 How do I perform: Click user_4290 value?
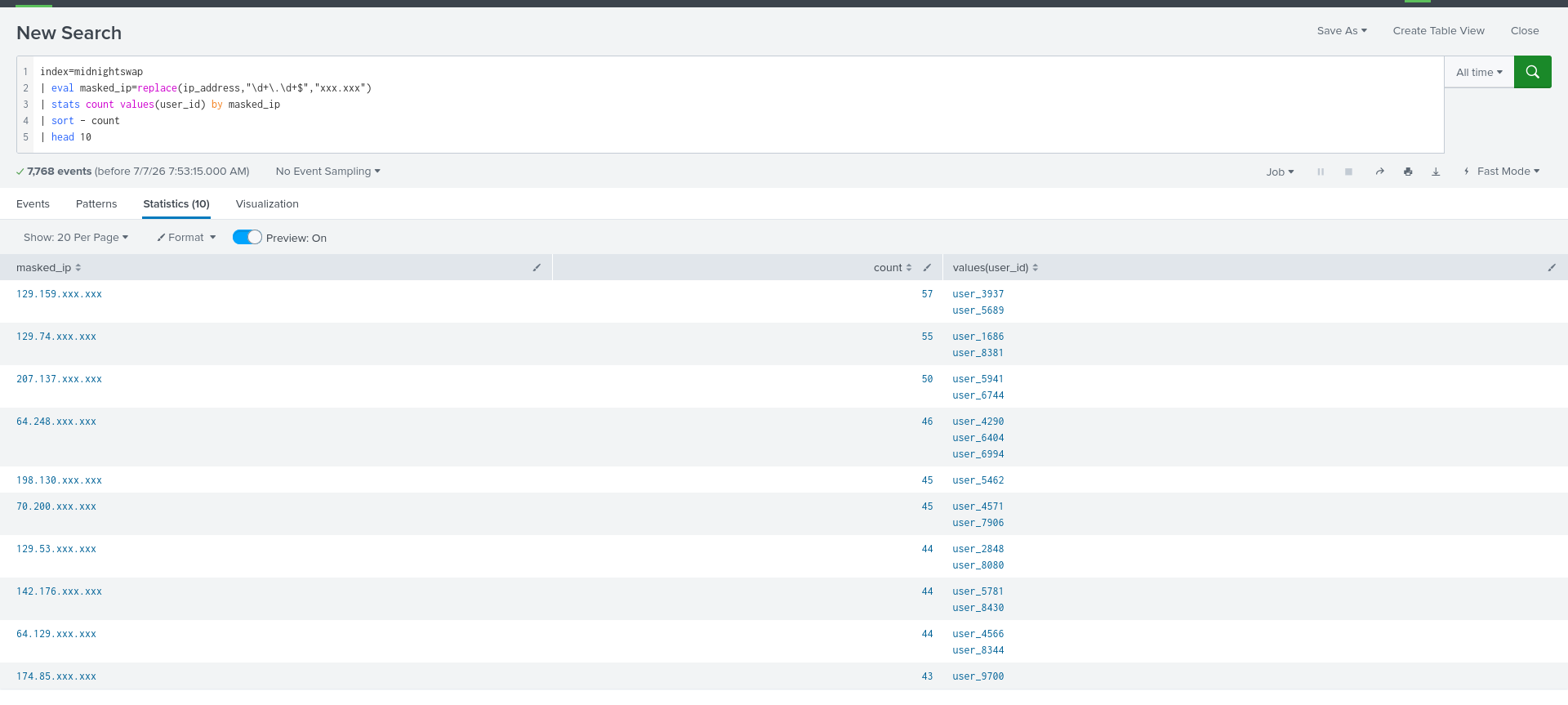(x=978, y=422)
